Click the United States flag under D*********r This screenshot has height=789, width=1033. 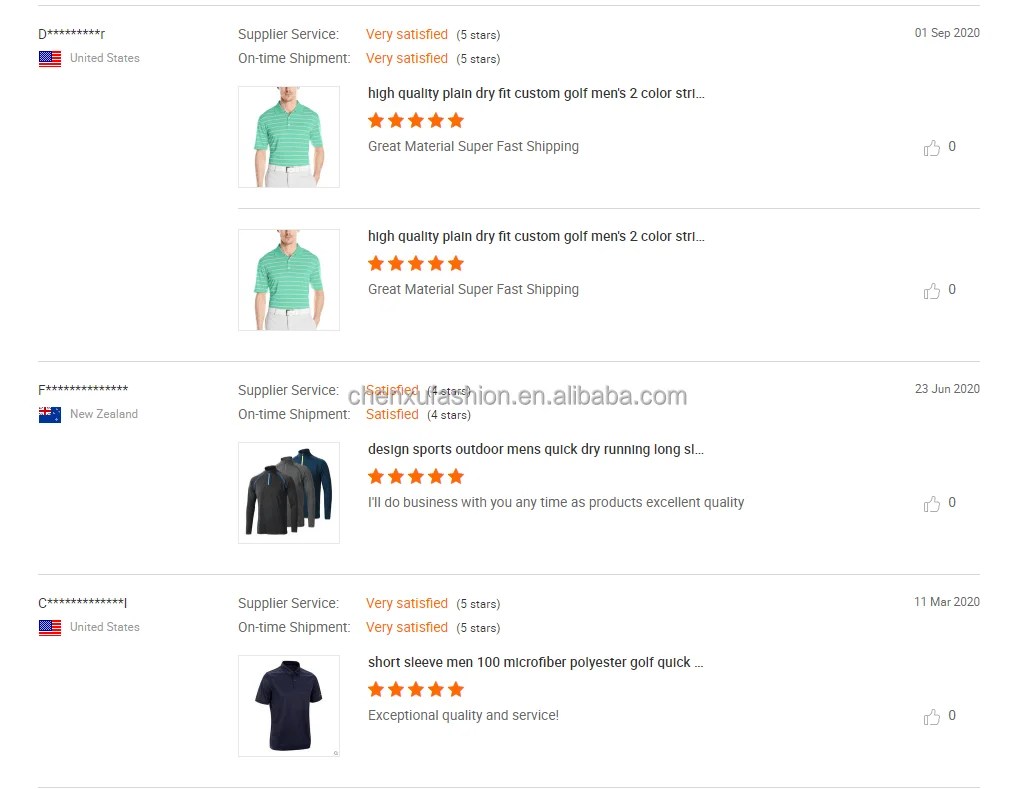[50, 59]
